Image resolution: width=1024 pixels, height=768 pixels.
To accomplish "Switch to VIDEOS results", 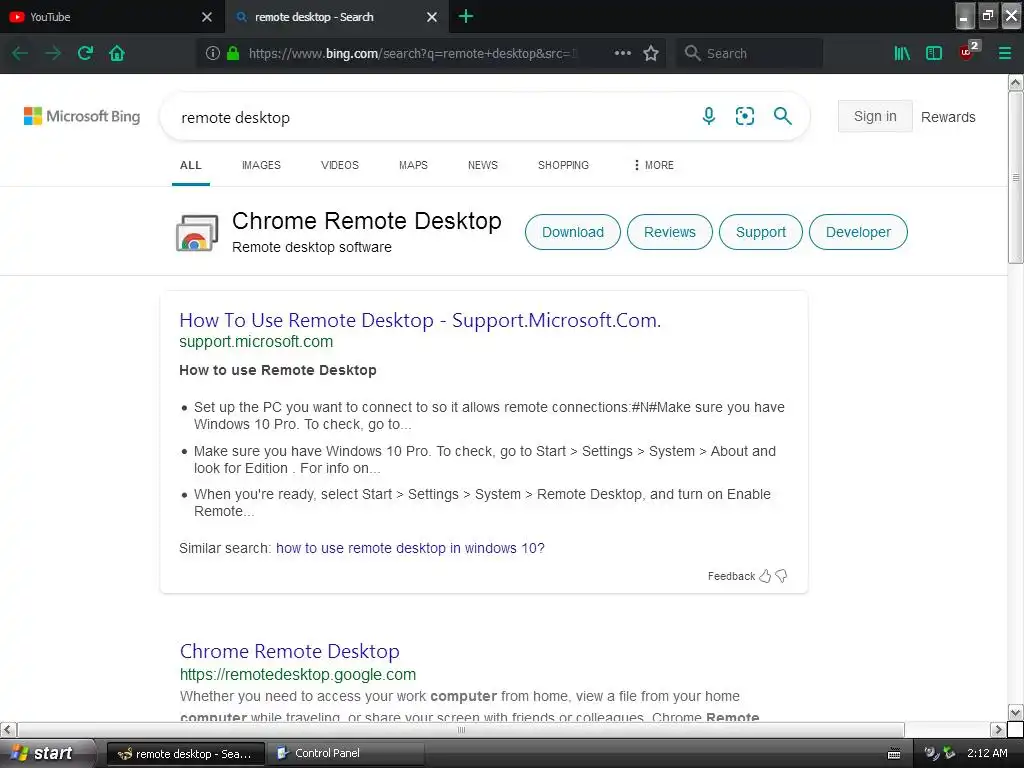I will click(340, 165).
